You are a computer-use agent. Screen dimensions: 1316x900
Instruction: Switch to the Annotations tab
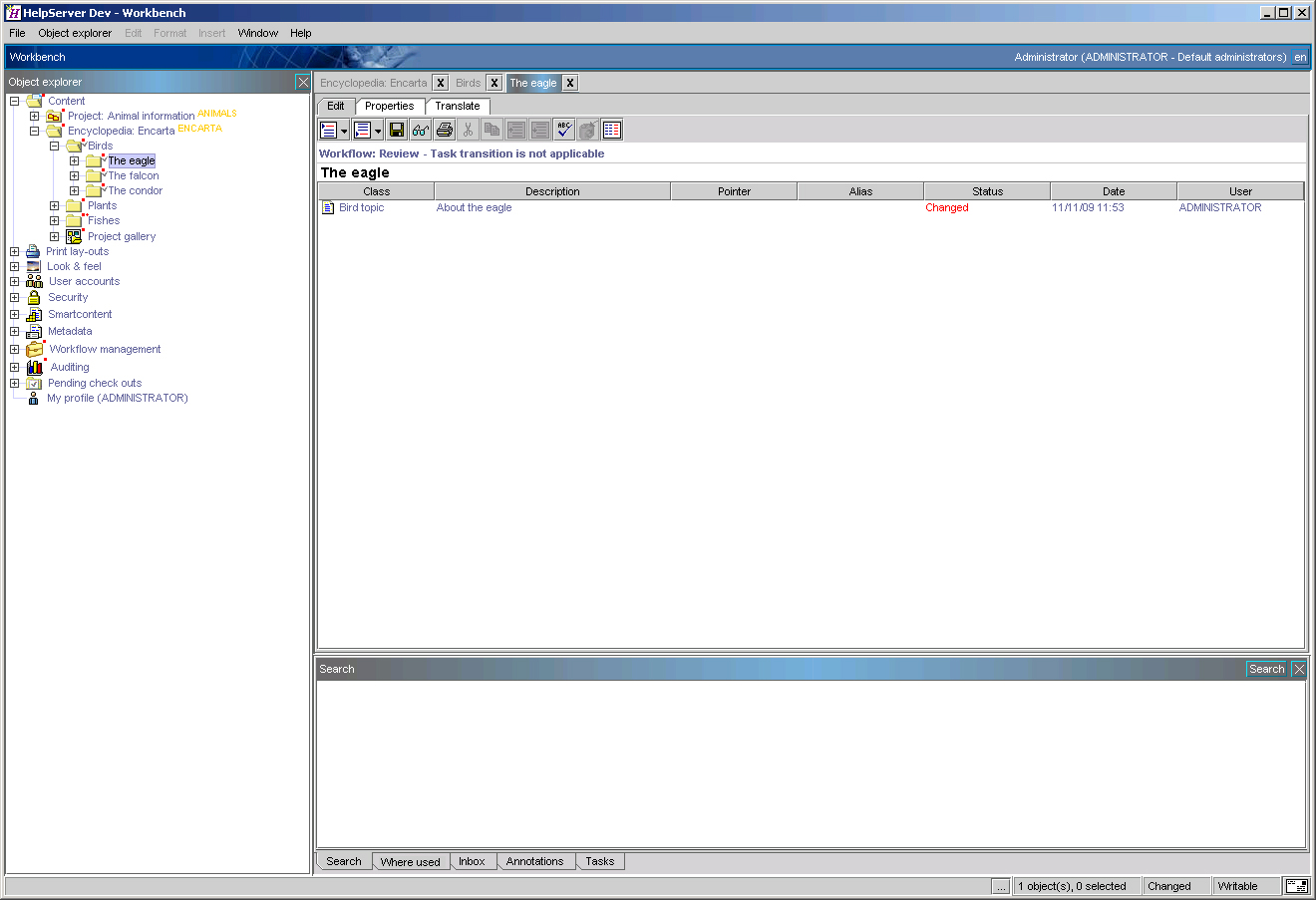[x=535, y=861]
